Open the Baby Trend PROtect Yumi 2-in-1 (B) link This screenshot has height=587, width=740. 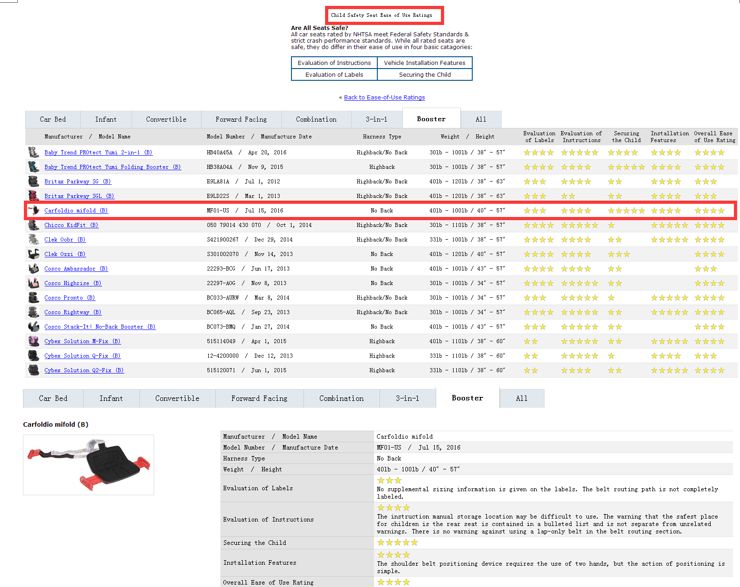[x=98, y=152]
